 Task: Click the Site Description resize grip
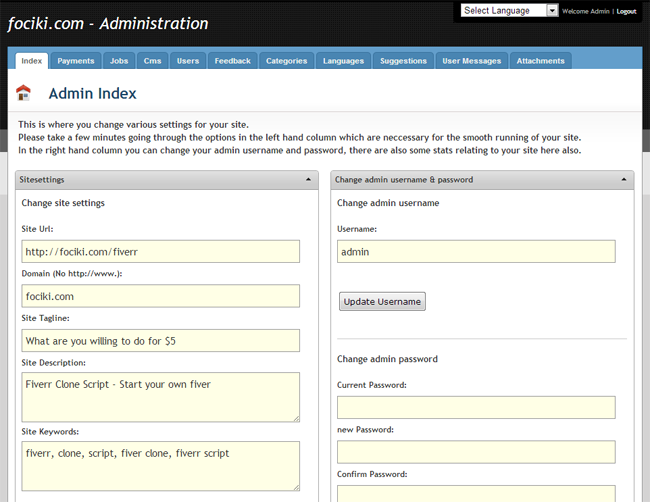(x=296, y=419)
